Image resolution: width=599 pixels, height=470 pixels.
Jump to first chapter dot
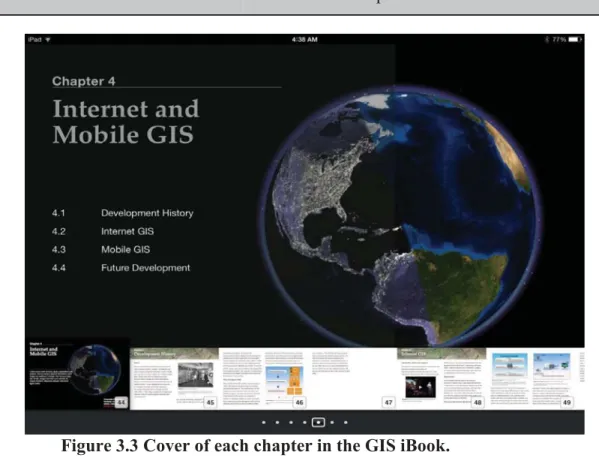(x=264, y=422)
